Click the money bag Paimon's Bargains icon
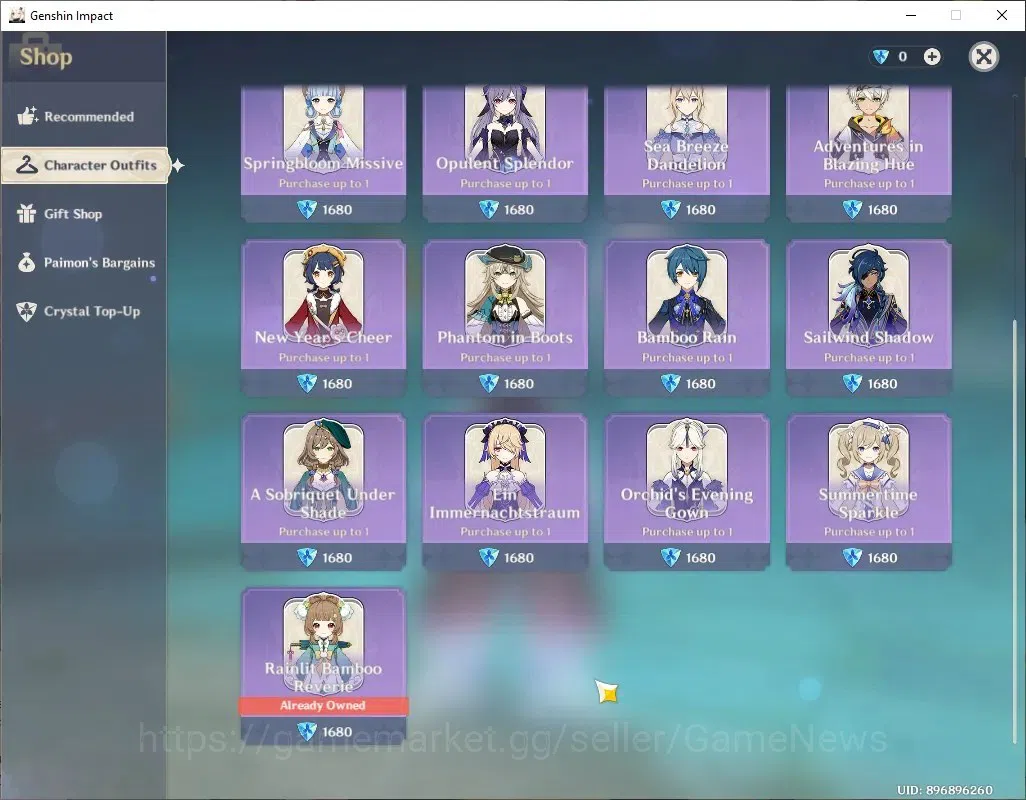The image size is (1026, 800). point(27,262)
